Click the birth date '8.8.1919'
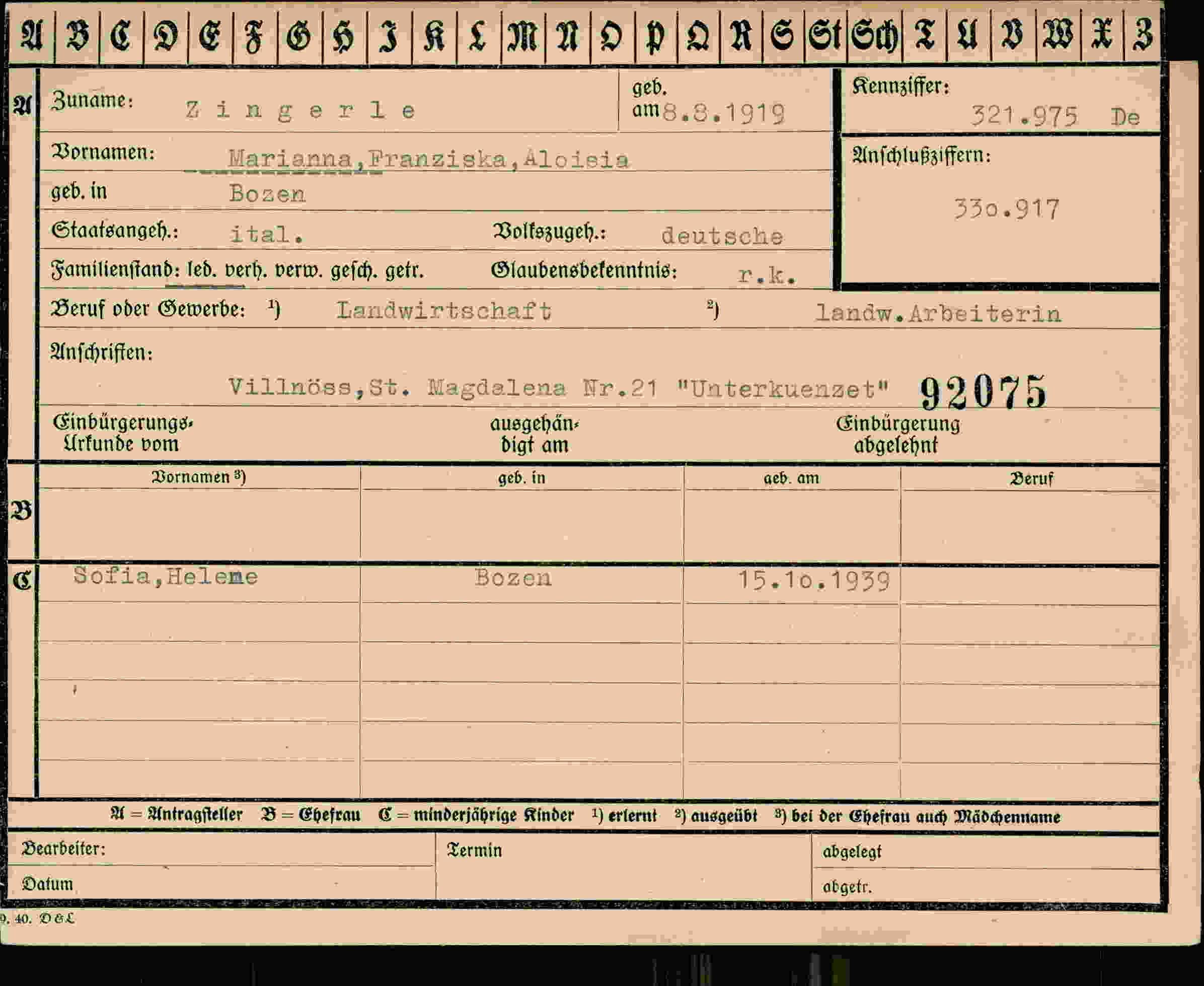The image size is (1204, 986). point(724,114)
